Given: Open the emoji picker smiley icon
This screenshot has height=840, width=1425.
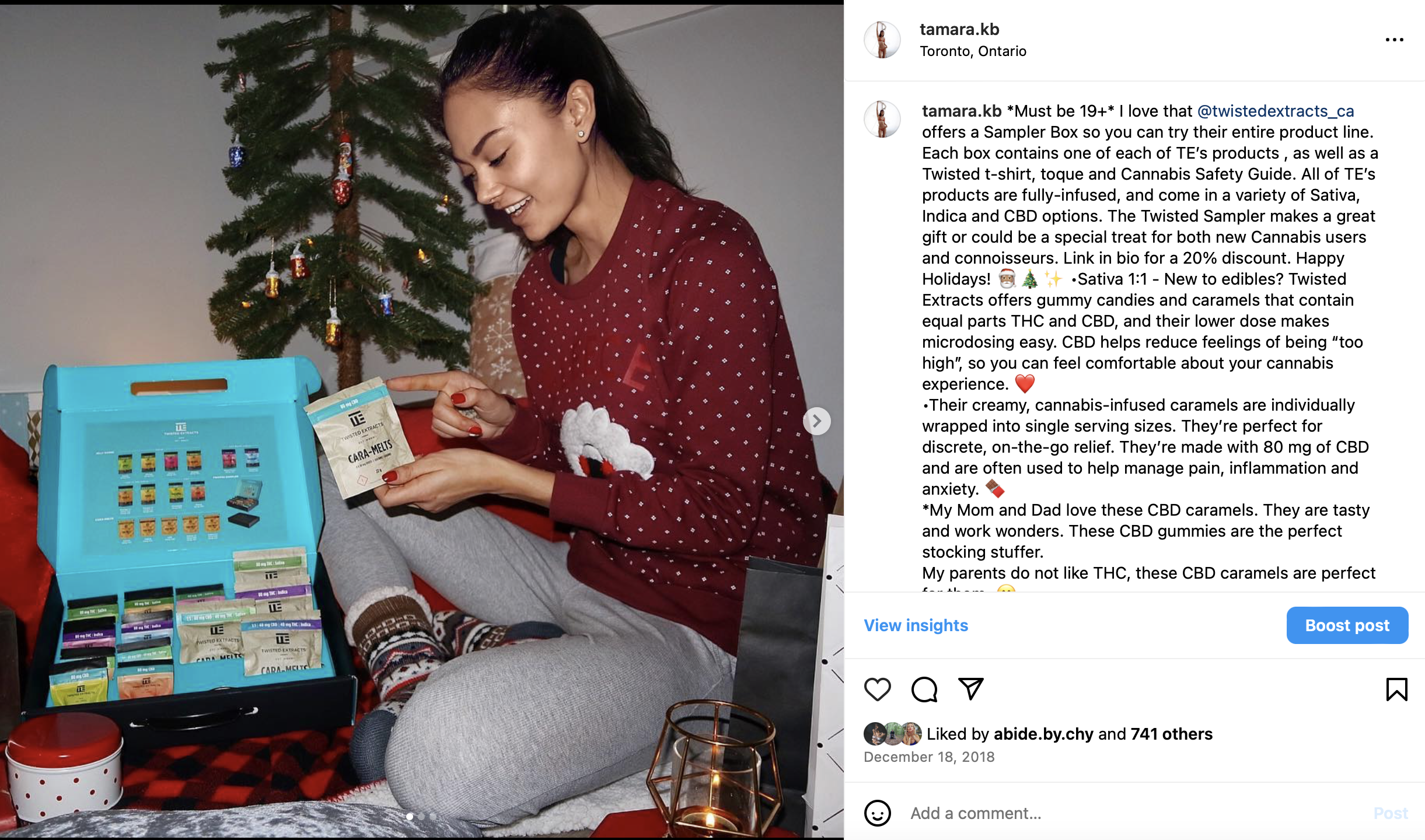Looking at the screenshot, I should point(877,813).
